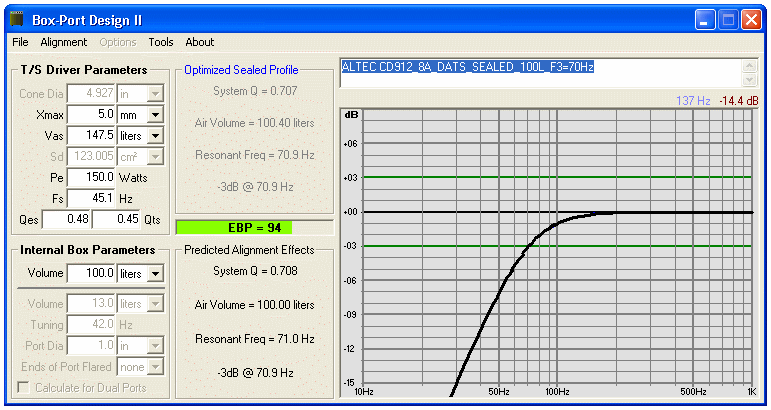Click the port Volume 13.0 field
This screenshot has height=410, width=771.
[91, 303]
